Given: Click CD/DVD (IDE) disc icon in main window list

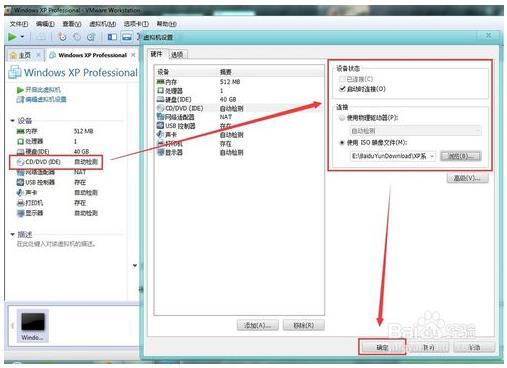Looking at the screenshot, I should 21,162.
